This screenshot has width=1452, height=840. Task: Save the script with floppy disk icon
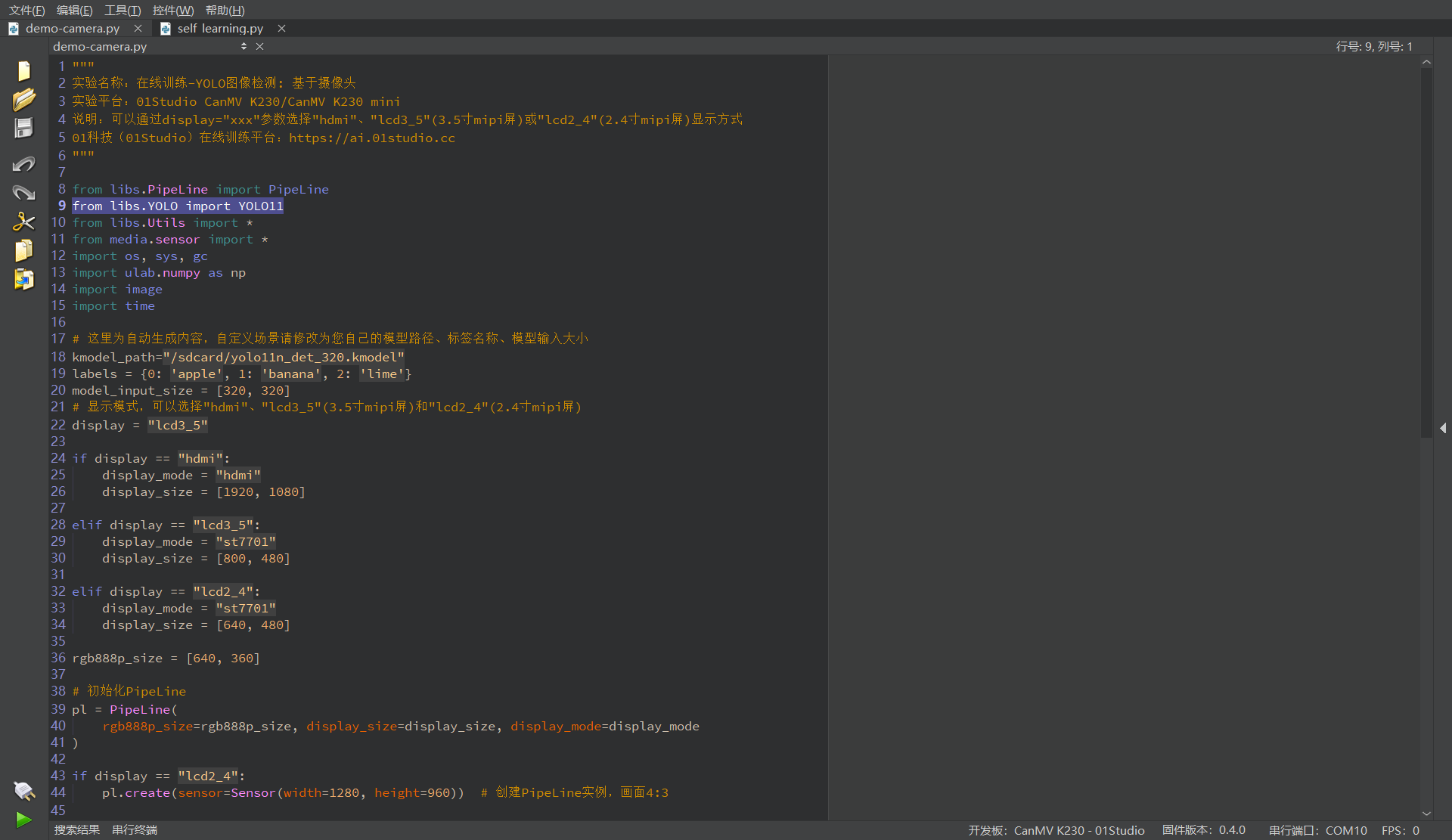point(23,128)
